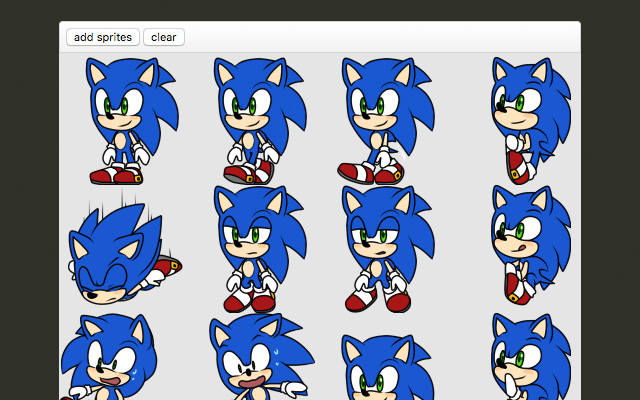Click the red shoes of the top-left Sonic
The image size is (640, 400).
[117, 176]
